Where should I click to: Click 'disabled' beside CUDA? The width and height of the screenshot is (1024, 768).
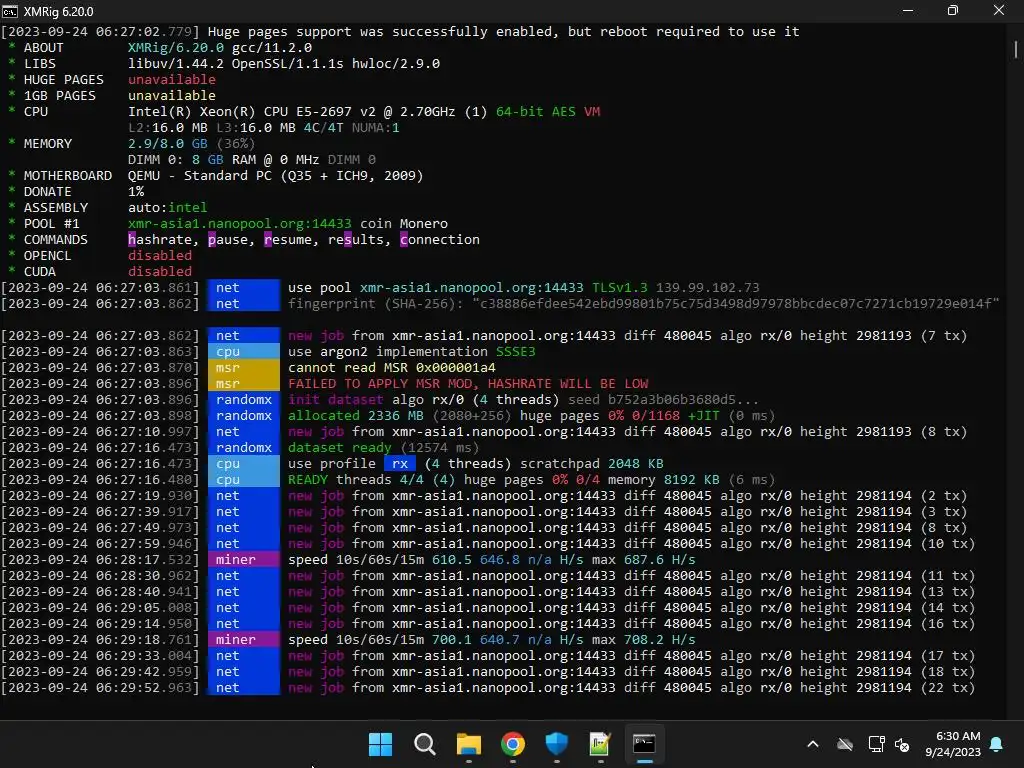(x=160, y=272)
